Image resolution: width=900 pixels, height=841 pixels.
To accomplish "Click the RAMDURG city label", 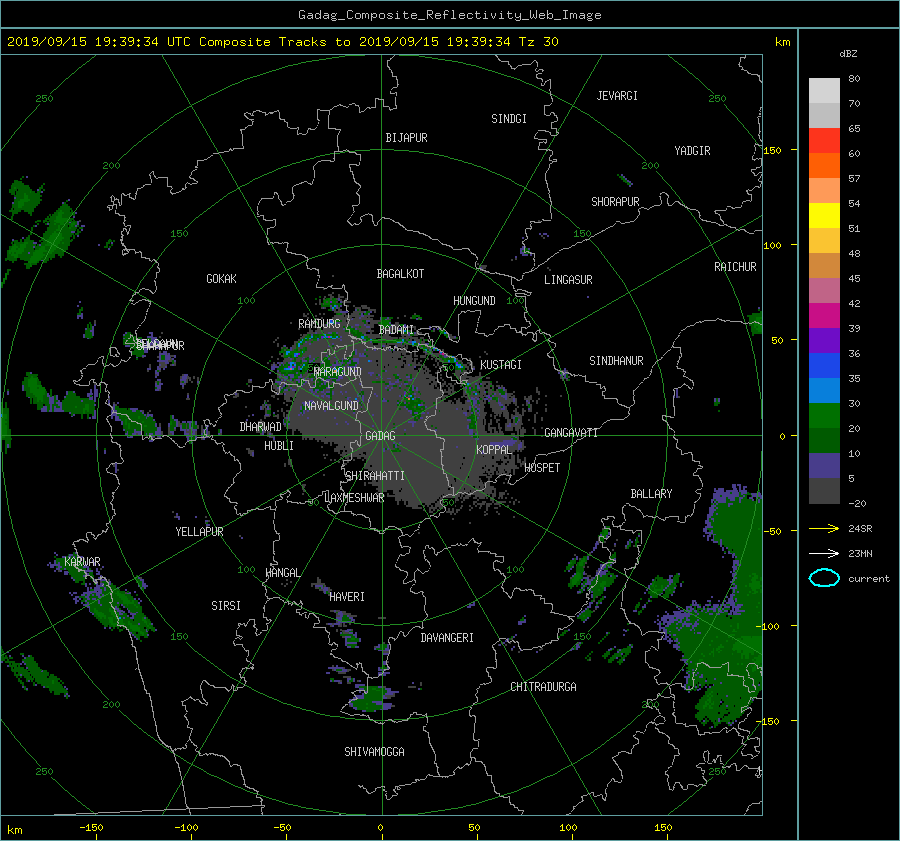I will (x=319, y=324).
